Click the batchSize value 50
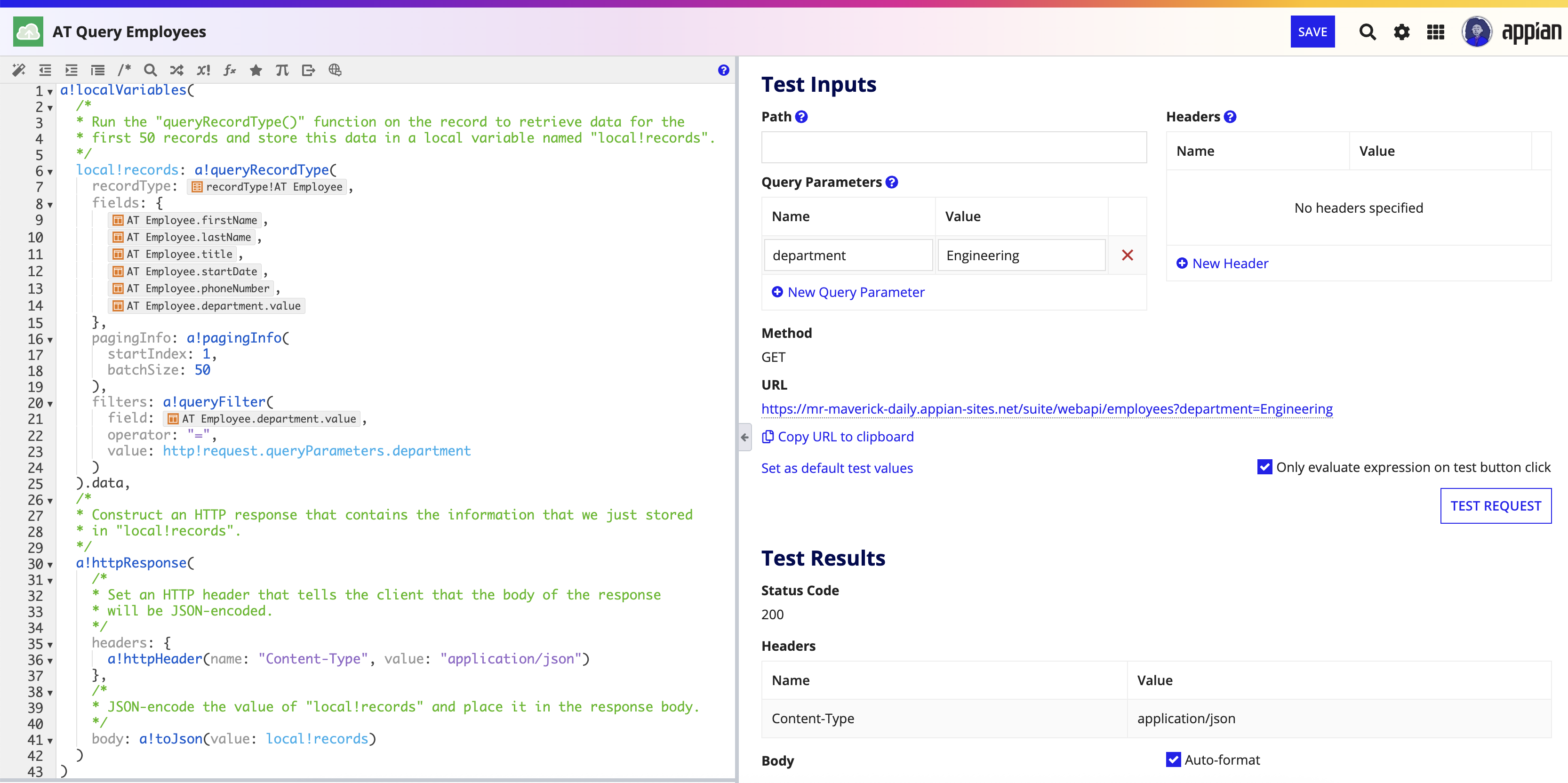The image size is (1568, 783). (202, 369)
